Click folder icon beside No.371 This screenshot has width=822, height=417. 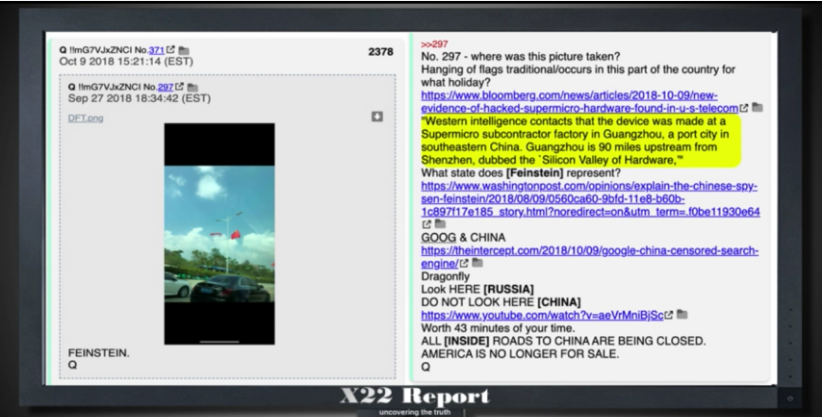click(183, 51)
